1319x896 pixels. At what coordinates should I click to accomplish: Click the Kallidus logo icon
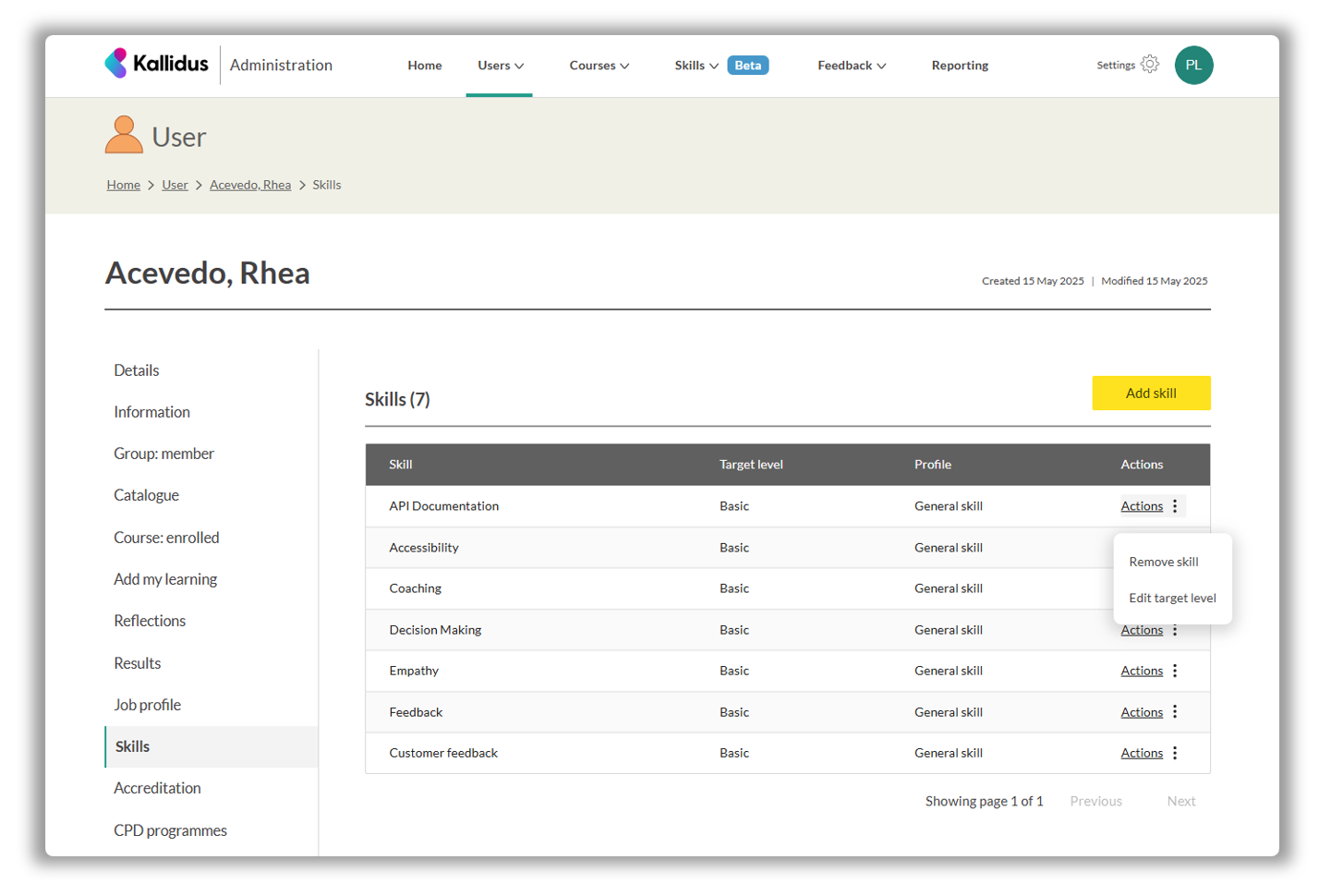click(116, 63)
